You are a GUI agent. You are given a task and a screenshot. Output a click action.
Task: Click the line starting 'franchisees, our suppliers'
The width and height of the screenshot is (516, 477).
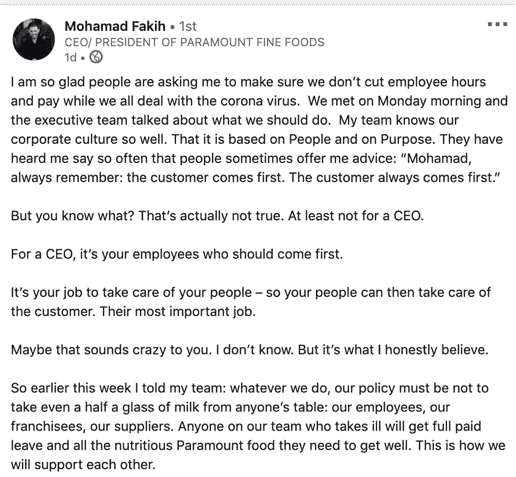(x=246, y=427)
